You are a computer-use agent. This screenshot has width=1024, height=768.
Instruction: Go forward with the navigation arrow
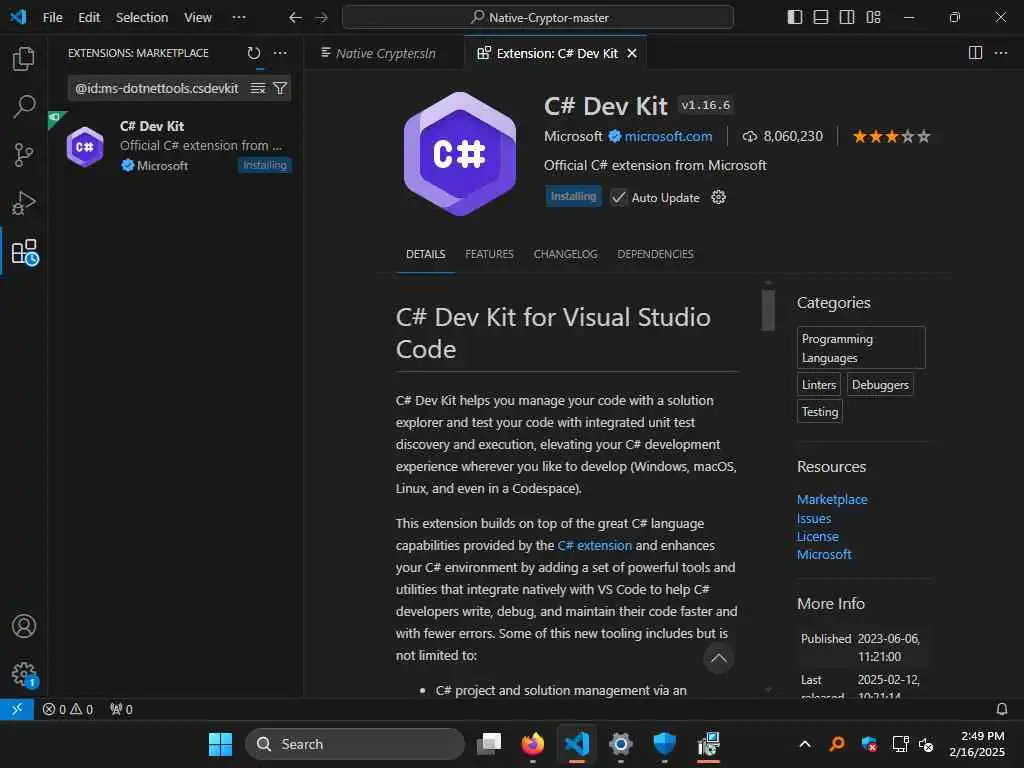[x=321, y=18]
